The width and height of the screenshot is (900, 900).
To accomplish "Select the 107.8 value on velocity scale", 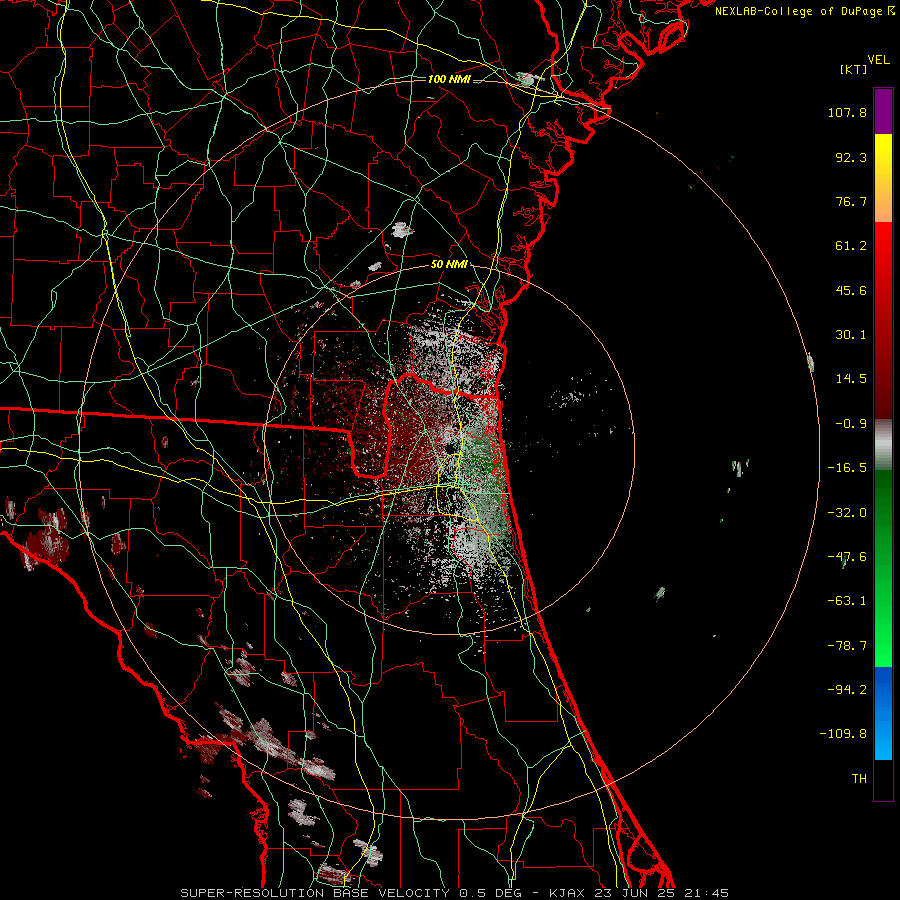I will point(847,112).
